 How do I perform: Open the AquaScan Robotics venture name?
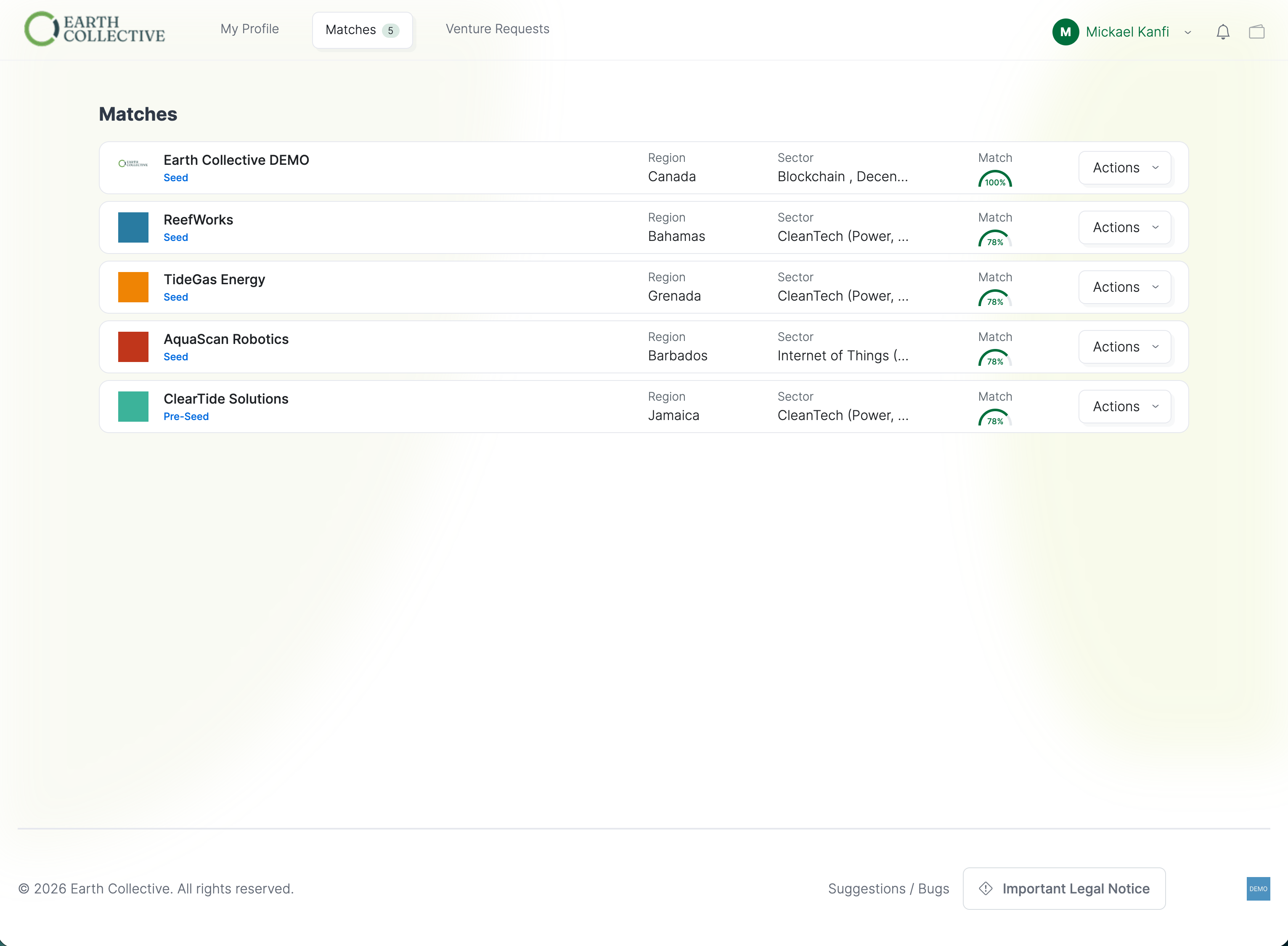(226, 339)
